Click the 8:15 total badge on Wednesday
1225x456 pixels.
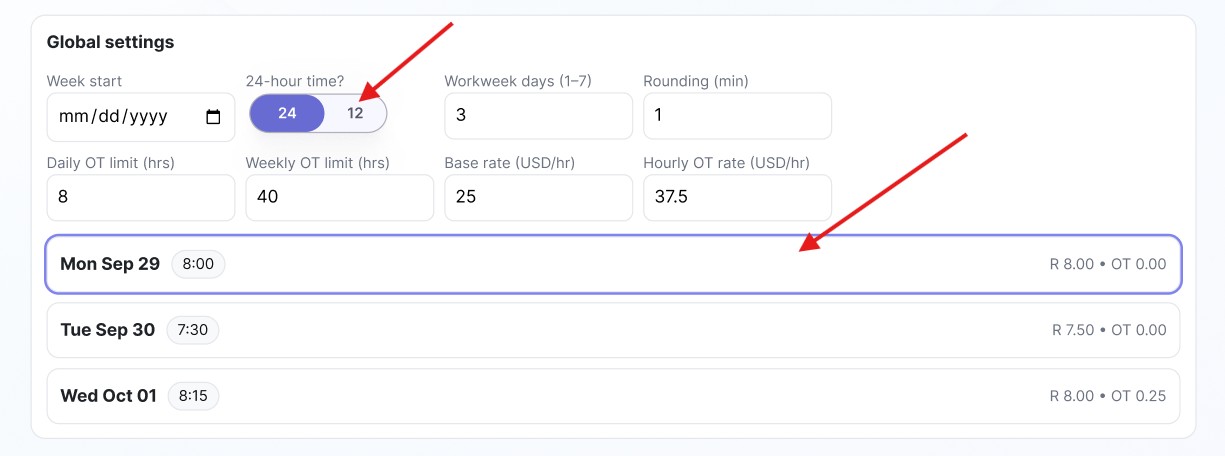[x=193, y=396]
